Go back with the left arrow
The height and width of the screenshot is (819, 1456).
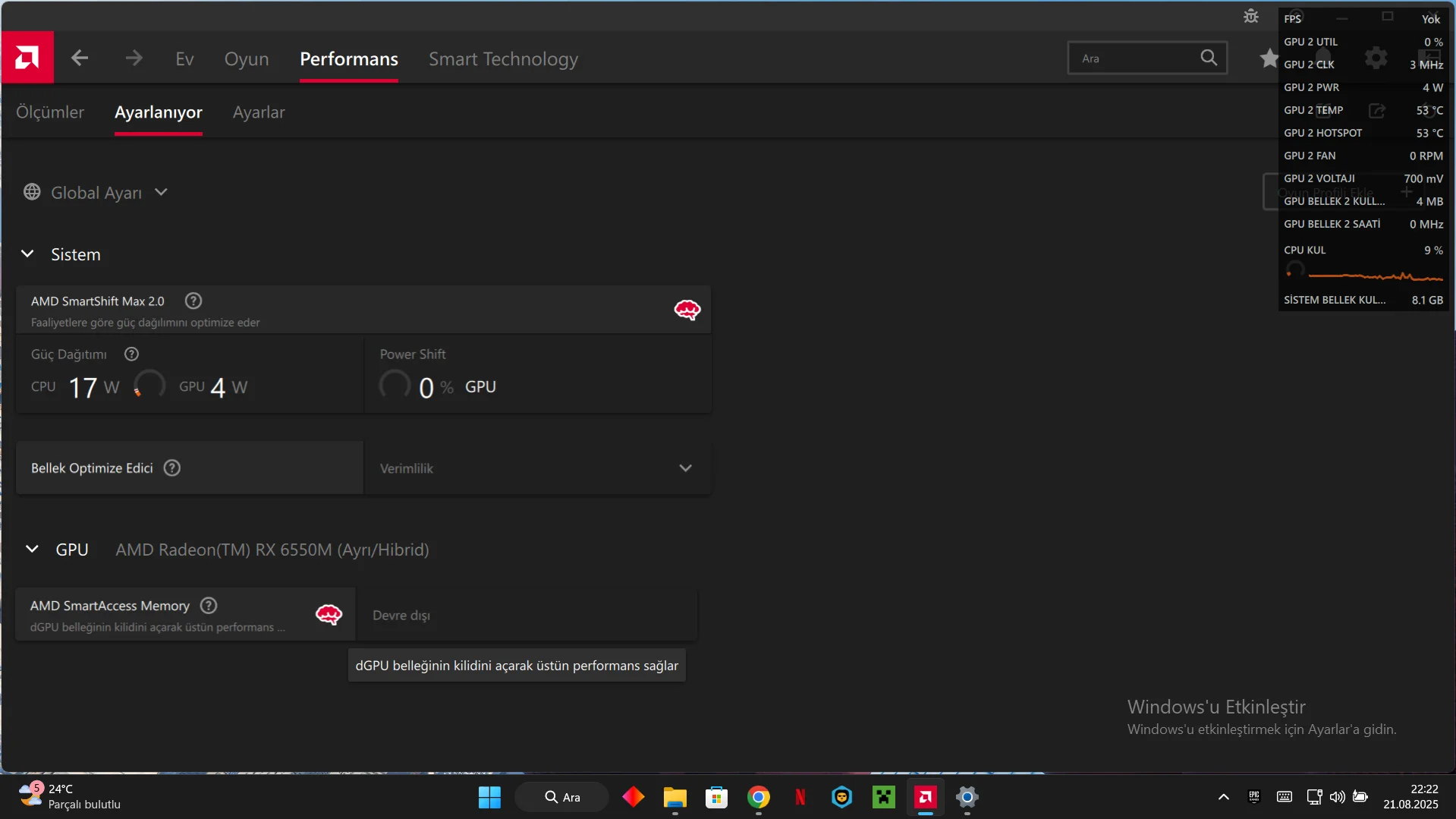pyautogui.click(x=80, y=58)
